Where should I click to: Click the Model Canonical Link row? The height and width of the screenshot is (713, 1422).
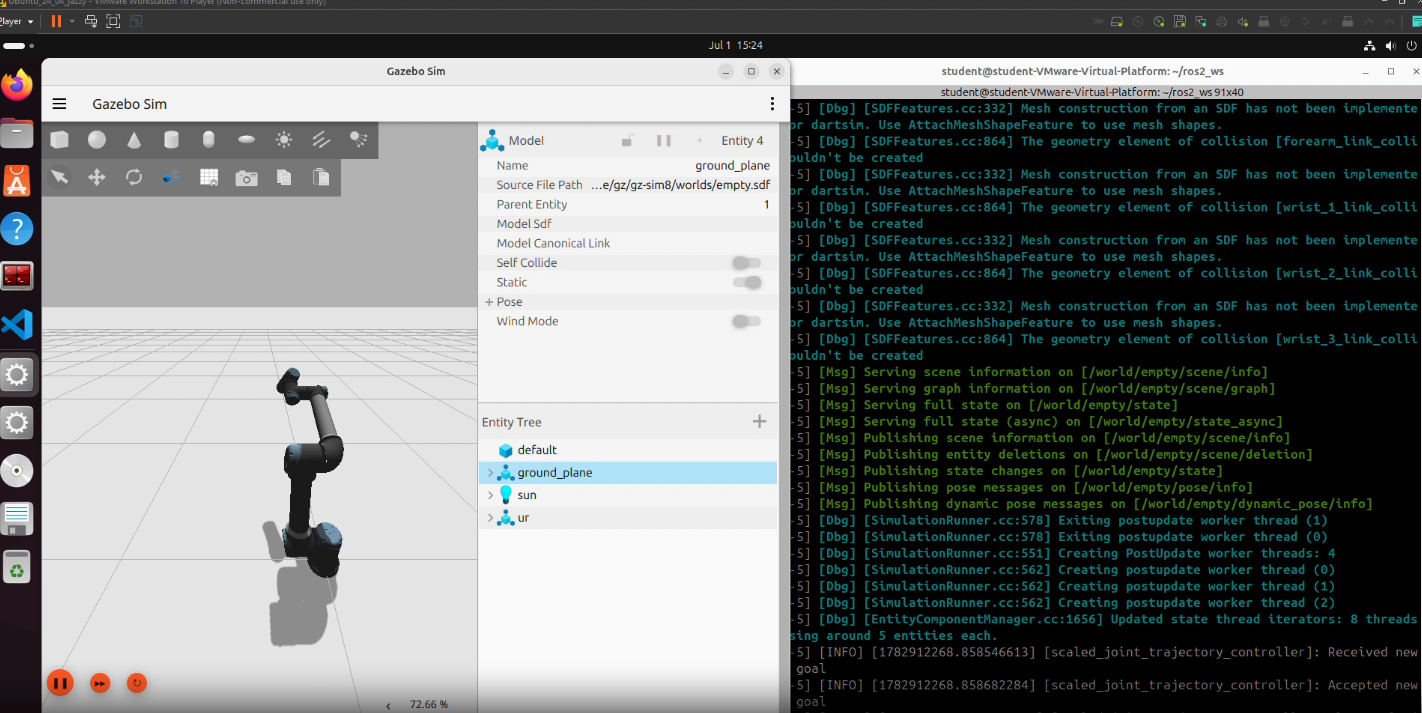click(x=628, y=243)
